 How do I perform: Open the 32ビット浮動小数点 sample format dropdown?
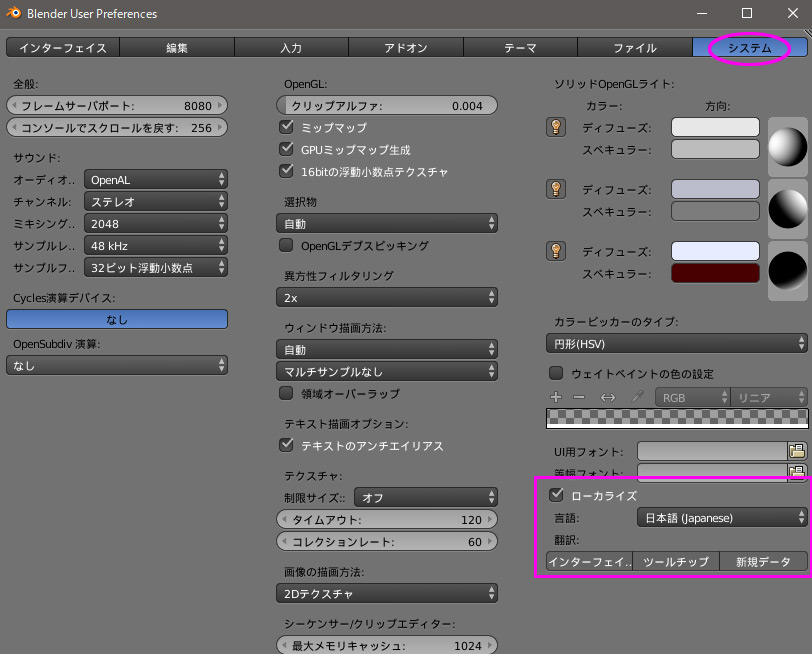(156, 268)
